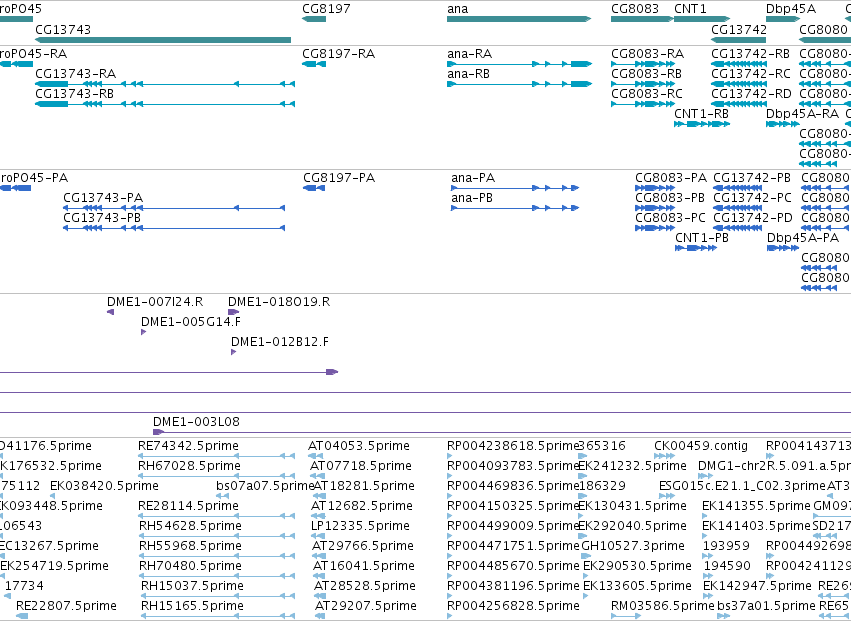851x621 pixels.
Task: Click the Dbp45A-PA protein label
Action: pos(803,238)
